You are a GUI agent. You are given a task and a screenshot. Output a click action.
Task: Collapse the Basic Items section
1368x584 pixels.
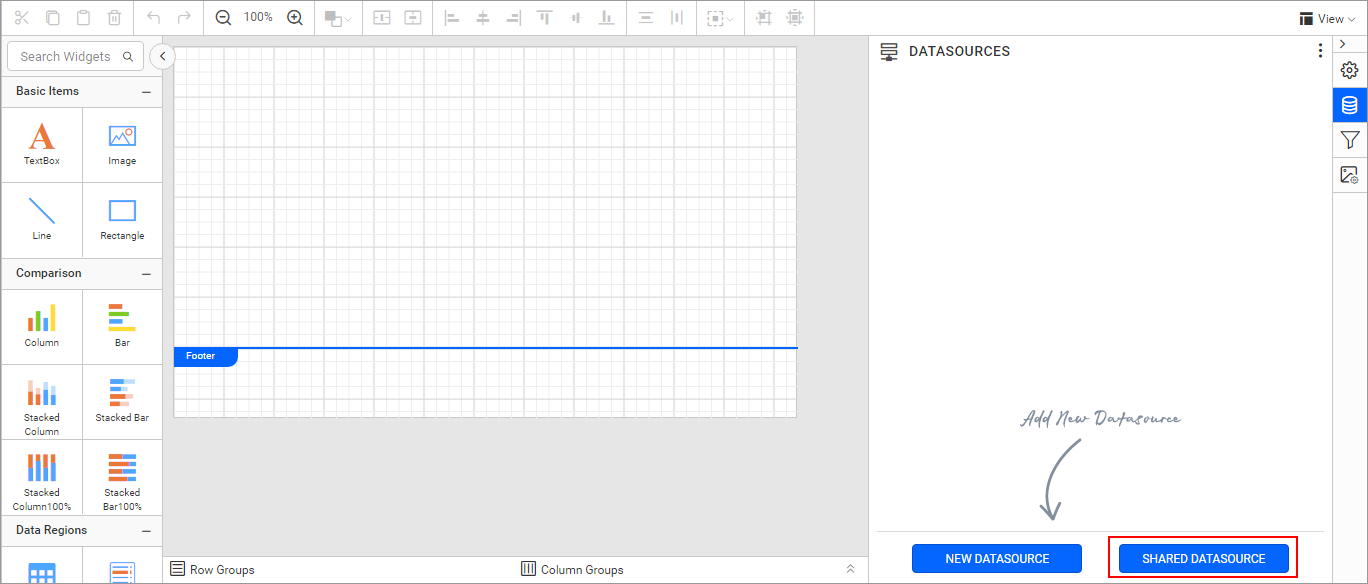click(146, 91)
